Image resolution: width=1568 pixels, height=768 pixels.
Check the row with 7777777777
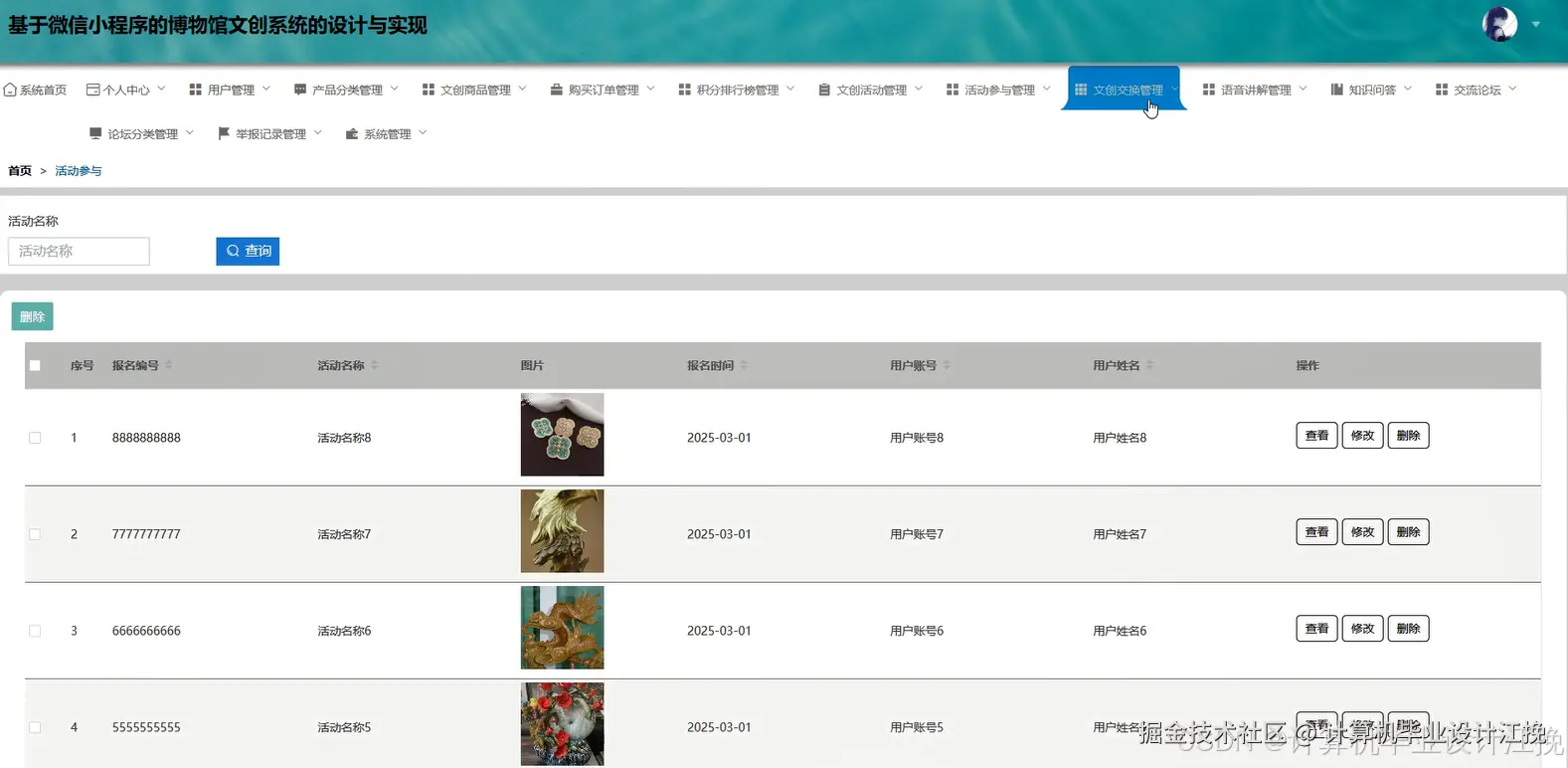pyautogui.click(x=35, y=534)
